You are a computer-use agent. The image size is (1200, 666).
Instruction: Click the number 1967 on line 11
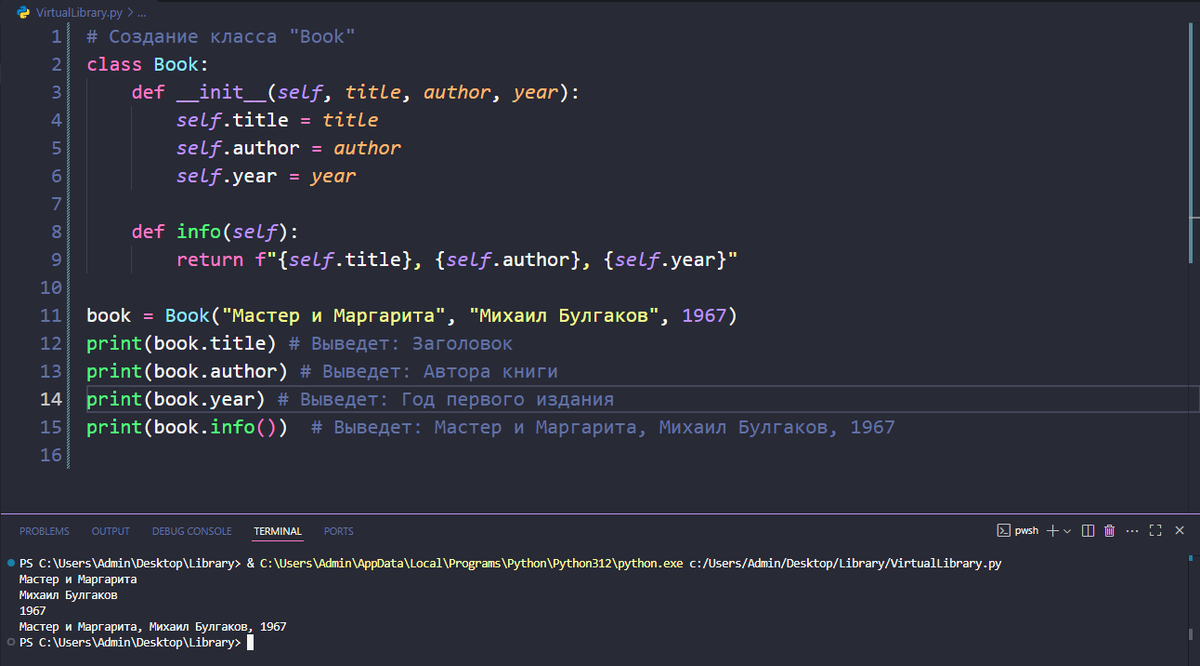(703, 316)
